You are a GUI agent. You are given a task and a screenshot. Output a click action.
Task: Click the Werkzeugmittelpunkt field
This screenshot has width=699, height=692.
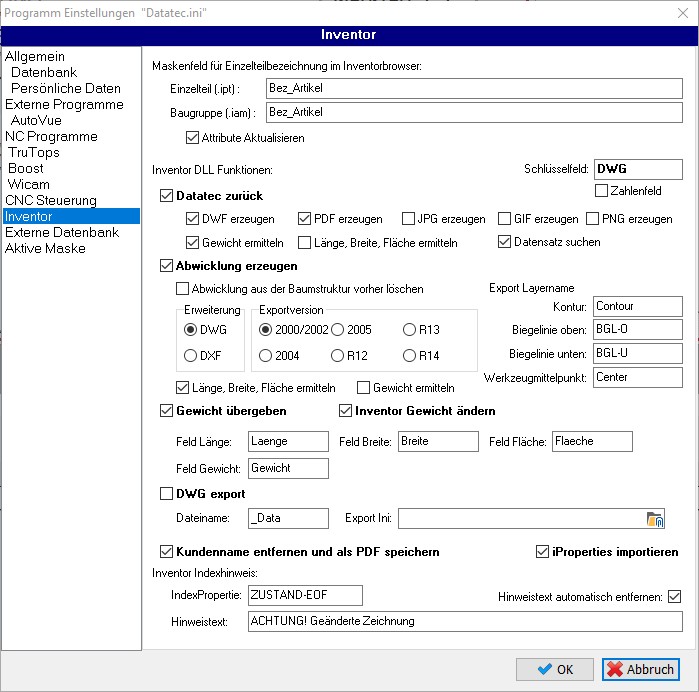(637, 378)
